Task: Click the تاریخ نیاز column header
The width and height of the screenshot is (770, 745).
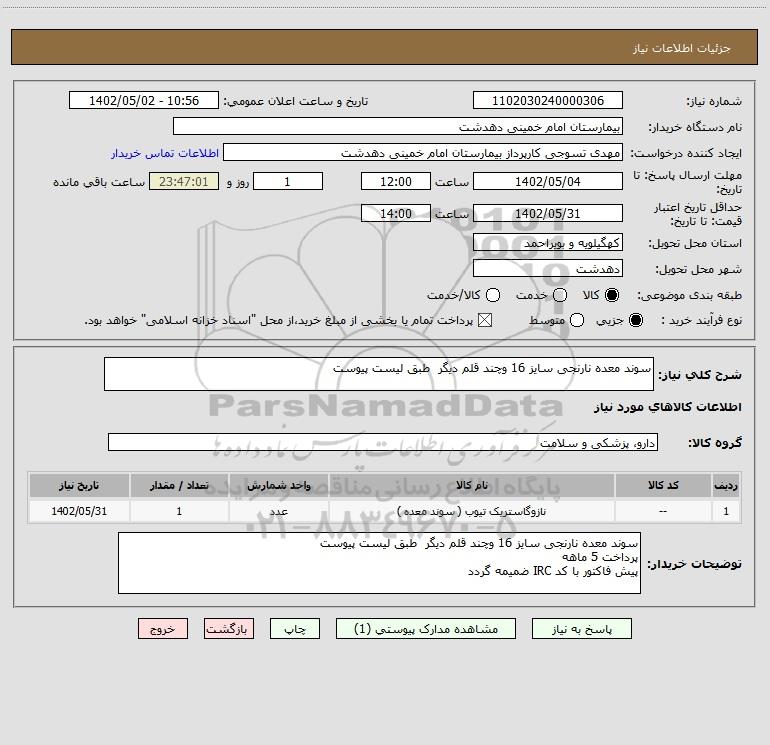Action: pos(79,485)
